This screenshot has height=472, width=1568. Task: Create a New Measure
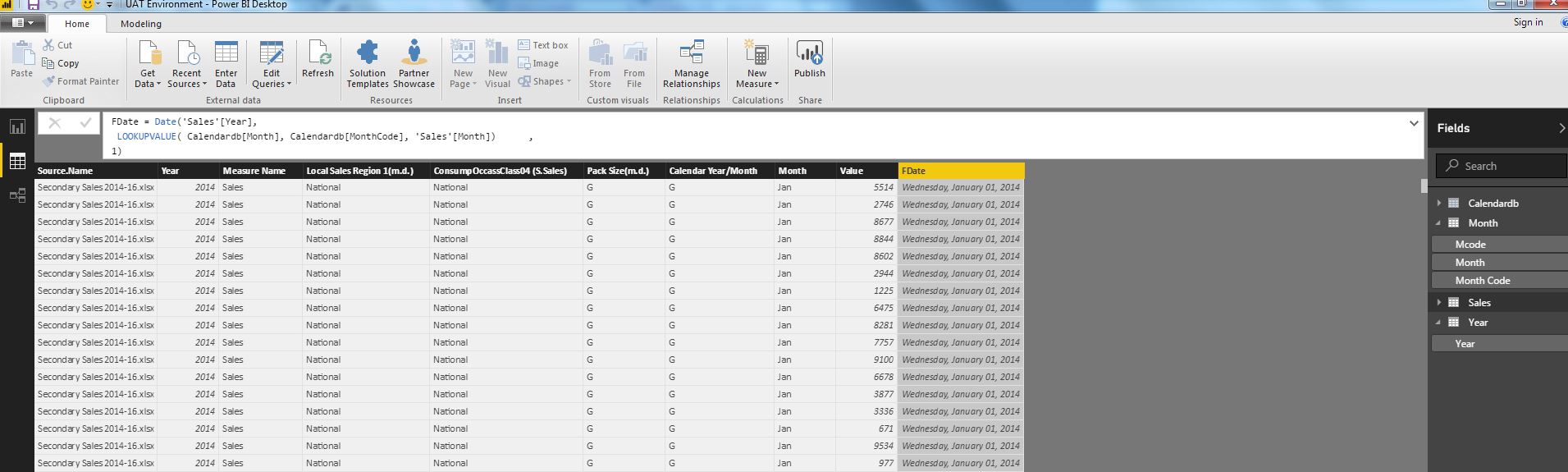[x=757, y=64]
